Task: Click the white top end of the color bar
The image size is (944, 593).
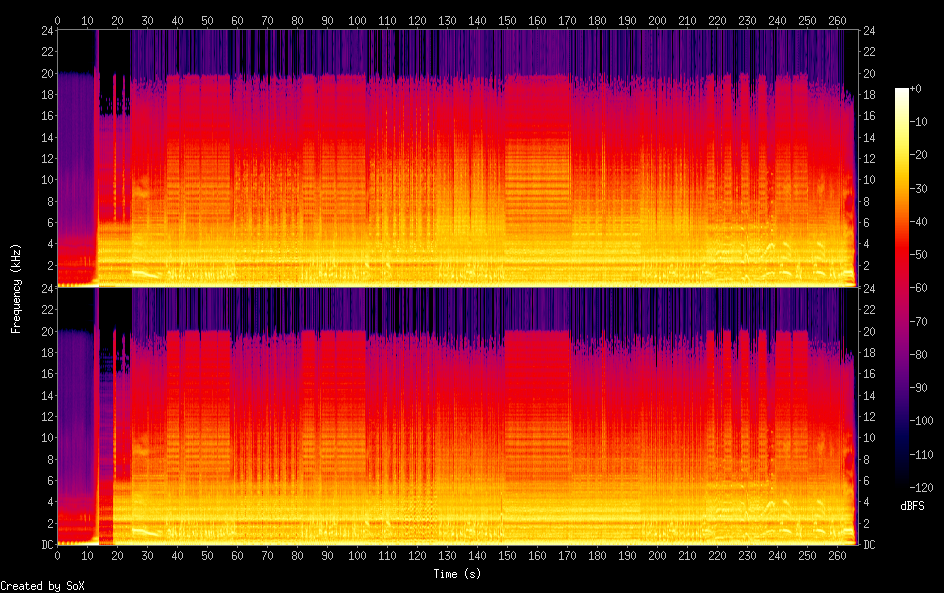Action: (902, 92)
